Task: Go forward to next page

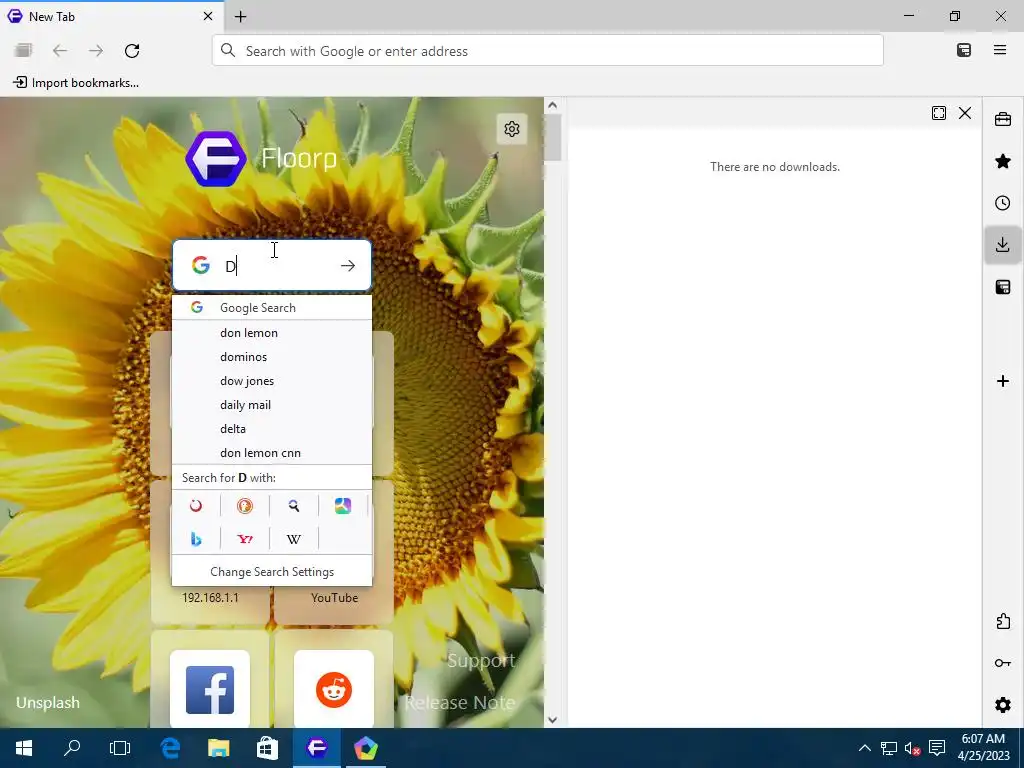Action: [x=96, y=51]
